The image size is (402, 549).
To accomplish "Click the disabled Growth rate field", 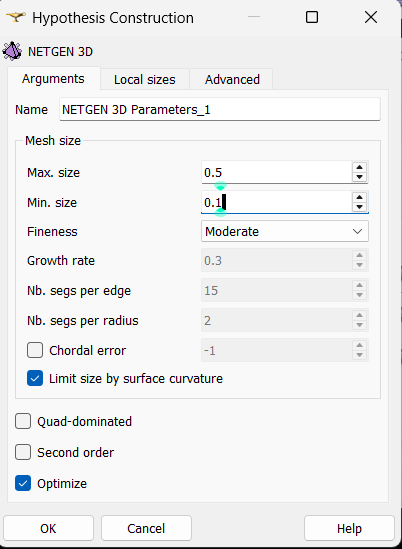I will (x=277, y=260).
